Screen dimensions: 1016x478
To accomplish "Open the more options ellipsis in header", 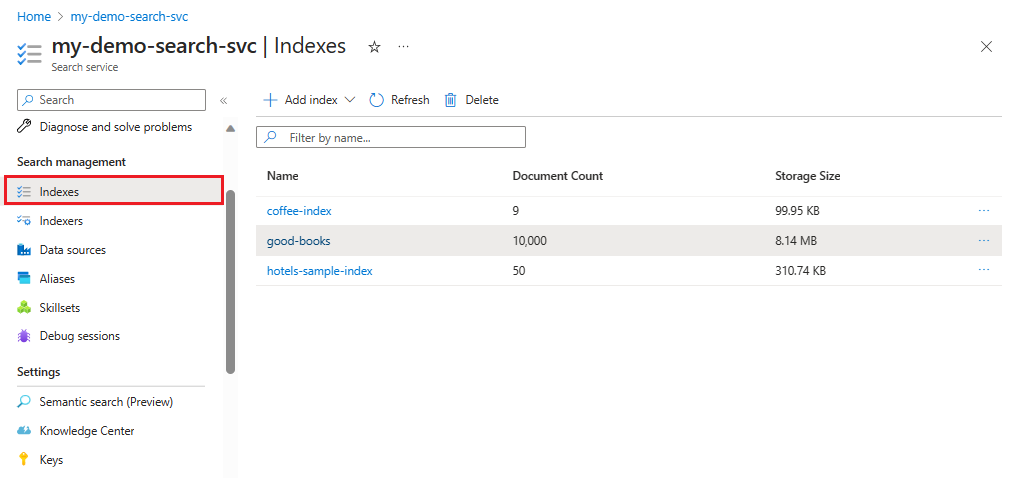I will (x=403, y=46).
